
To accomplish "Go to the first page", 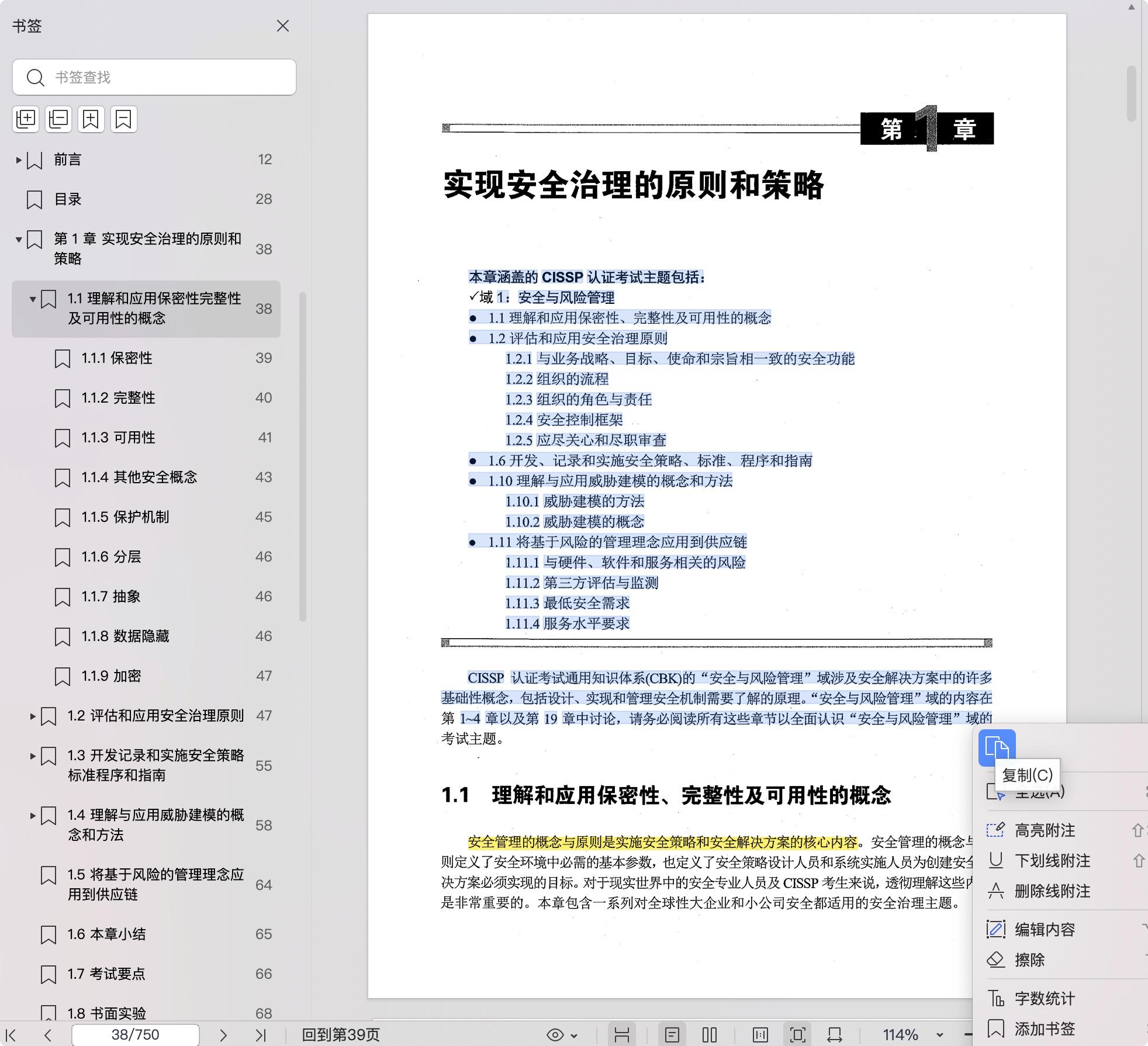I will click(x=11, y=1035).
